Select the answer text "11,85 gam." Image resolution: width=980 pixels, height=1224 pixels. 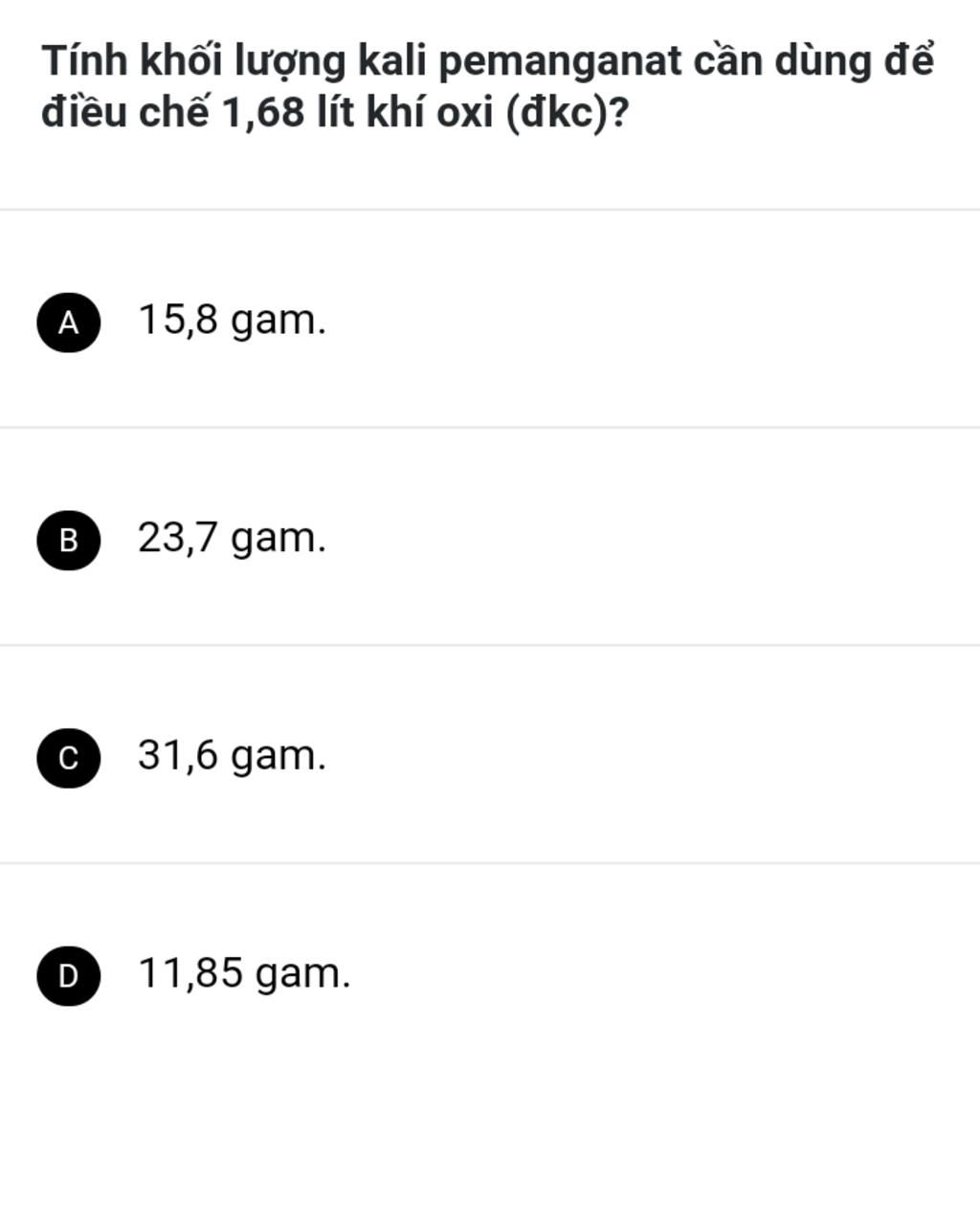point(245,973)
